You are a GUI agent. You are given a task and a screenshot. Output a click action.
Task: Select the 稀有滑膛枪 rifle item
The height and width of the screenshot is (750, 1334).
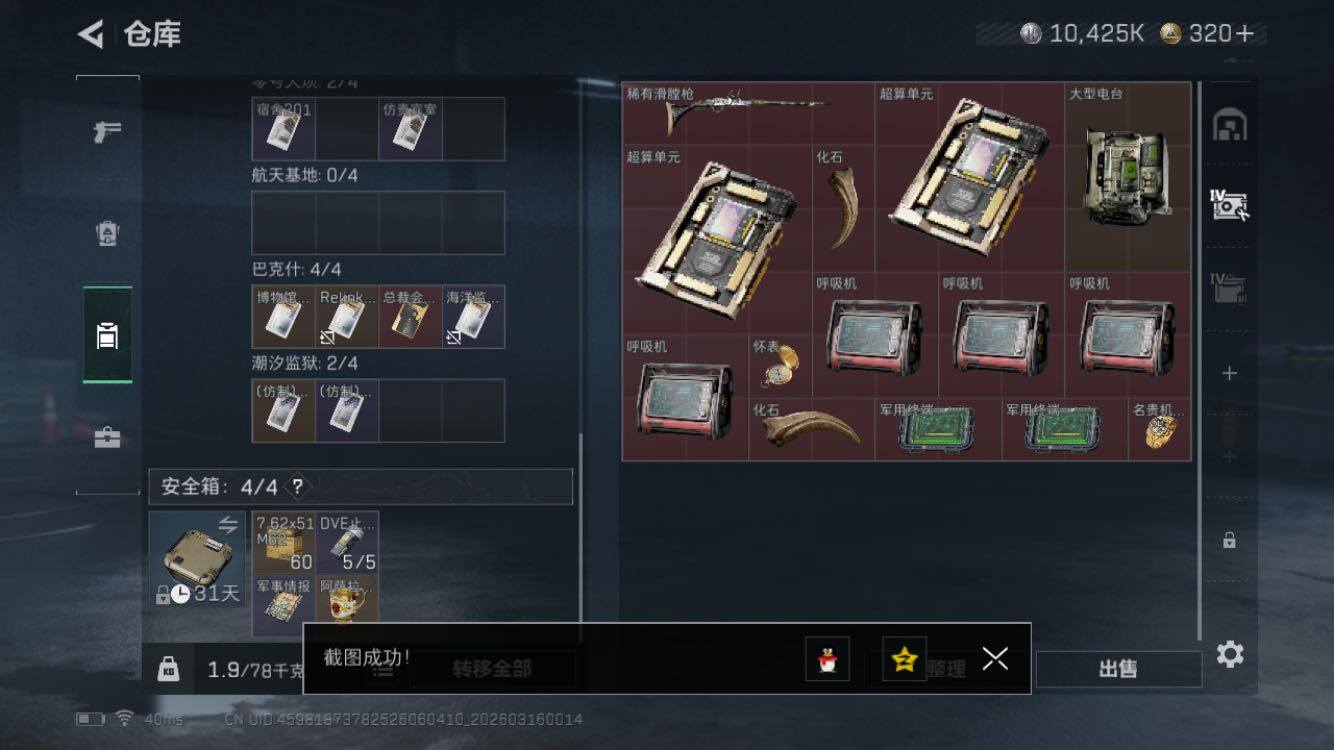pos(748,113)
